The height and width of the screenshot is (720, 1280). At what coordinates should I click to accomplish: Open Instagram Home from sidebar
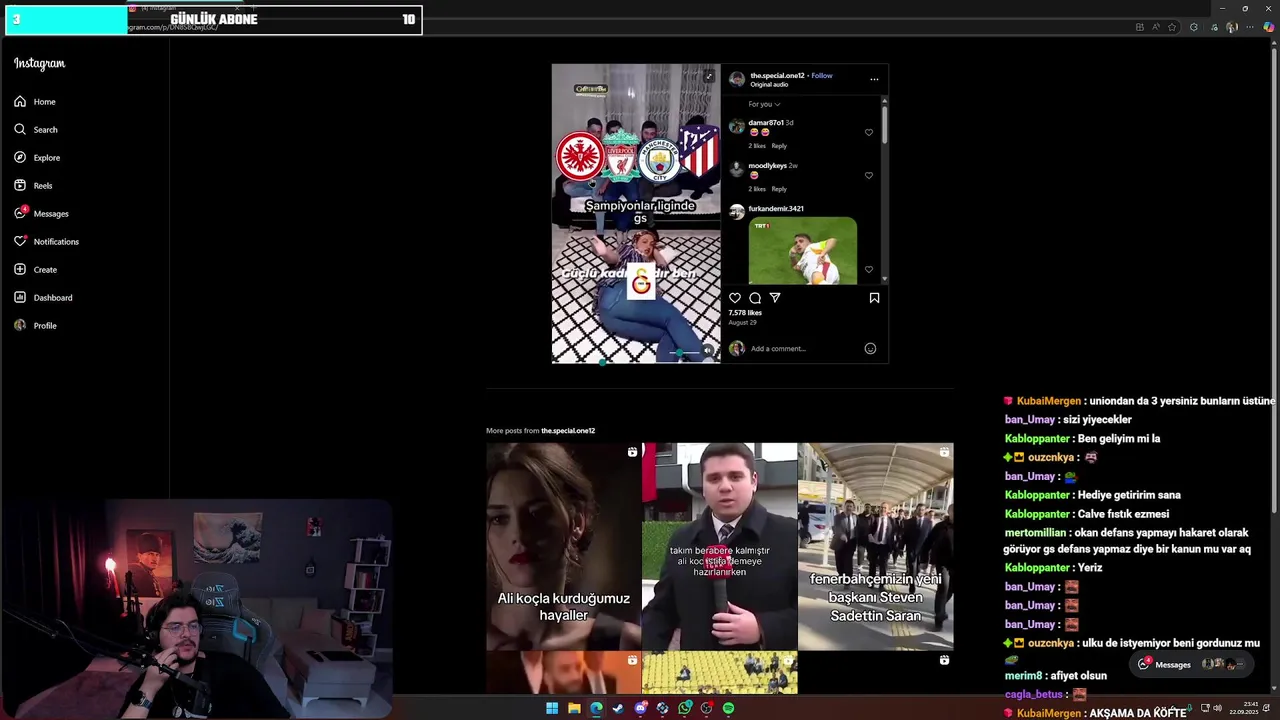[35, 102]
